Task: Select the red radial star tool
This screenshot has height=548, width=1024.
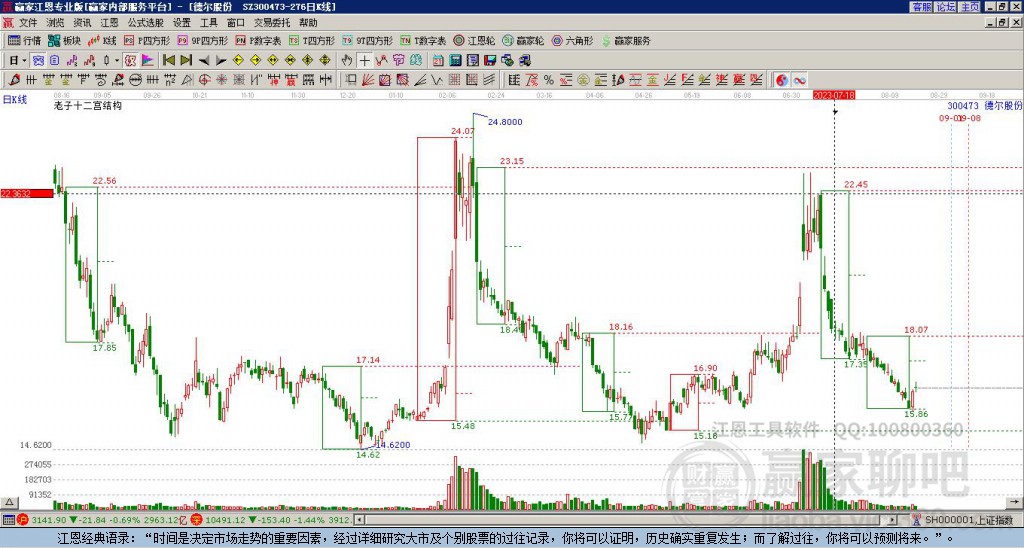Action: [x=221, y=80]
